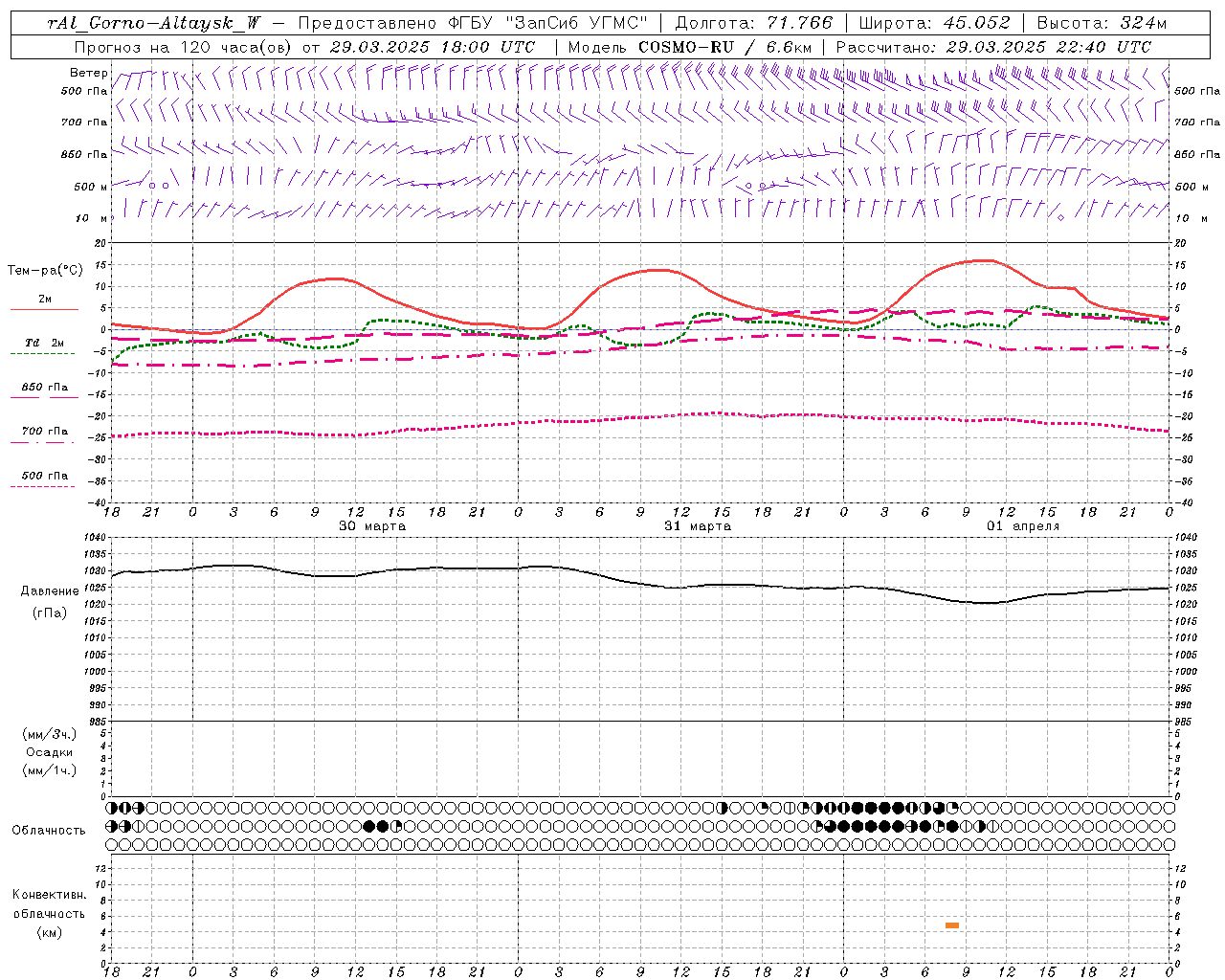1225x980 pixels.
Task: Click the Облачность panel label
Action: pyautogui.click(x=49, y=831)
